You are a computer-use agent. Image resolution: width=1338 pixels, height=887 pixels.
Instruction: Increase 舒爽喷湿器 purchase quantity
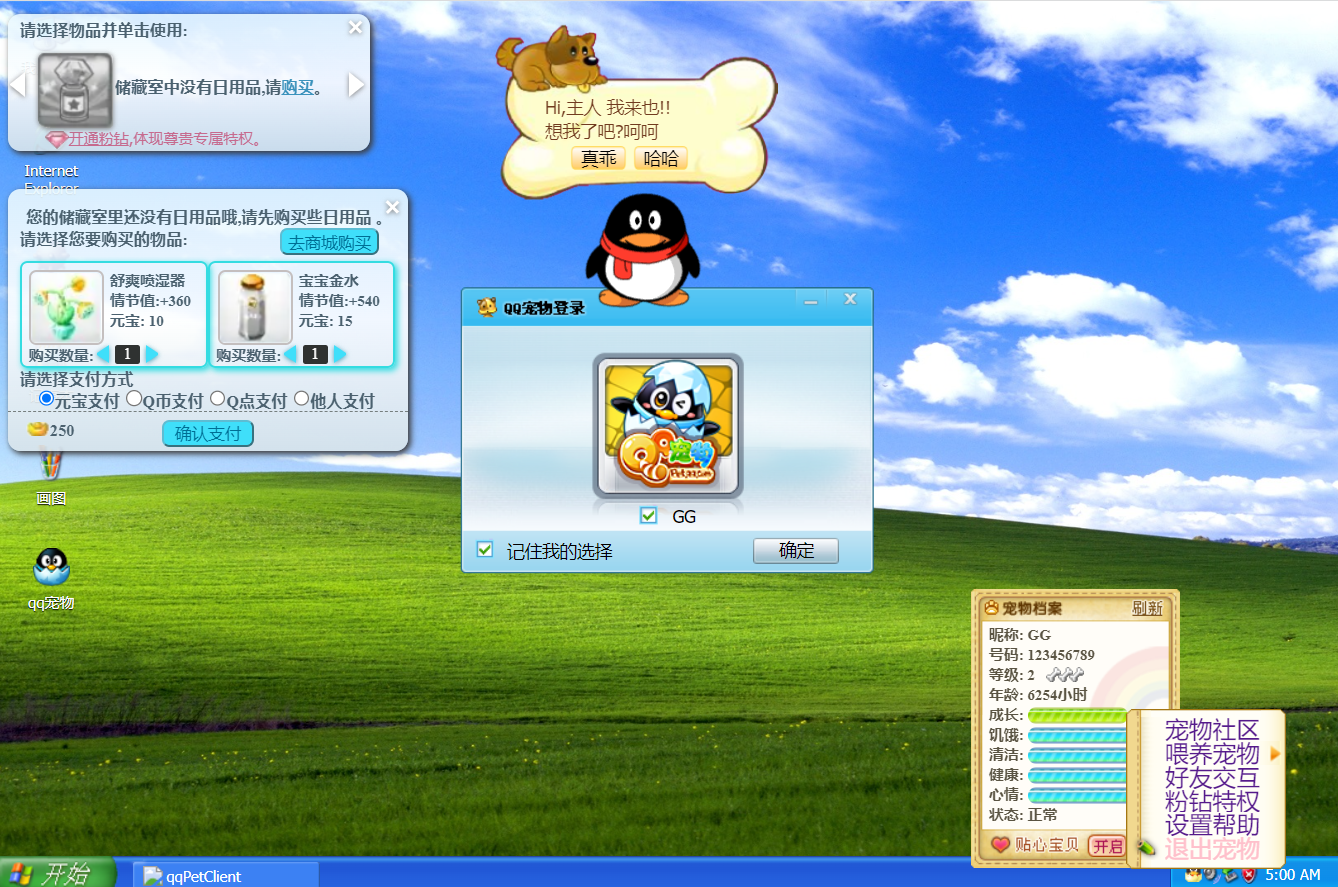(x=151, y=354)
